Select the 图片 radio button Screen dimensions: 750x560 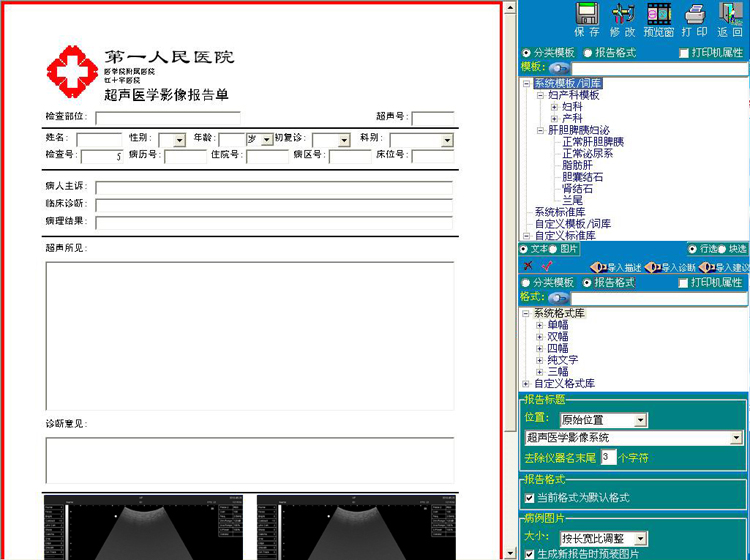(554, 248)
